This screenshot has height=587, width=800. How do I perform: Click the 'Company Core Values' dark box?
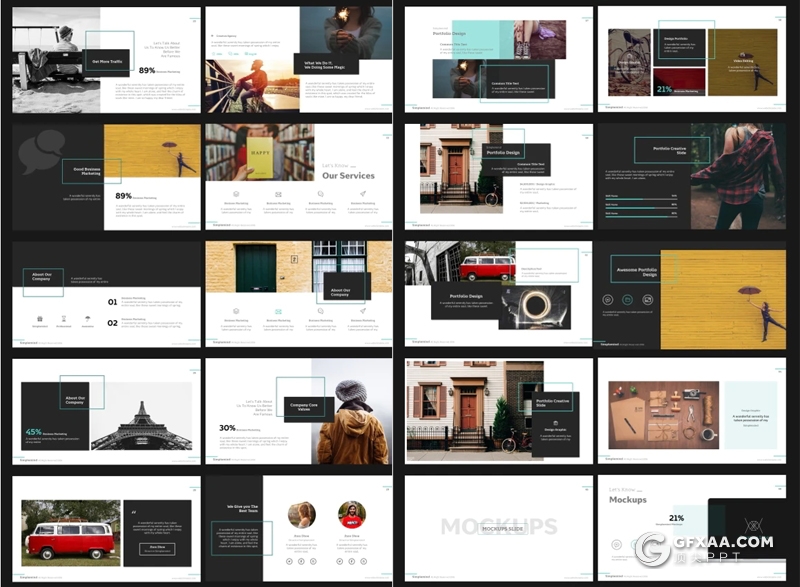click(x=304, y=408)
